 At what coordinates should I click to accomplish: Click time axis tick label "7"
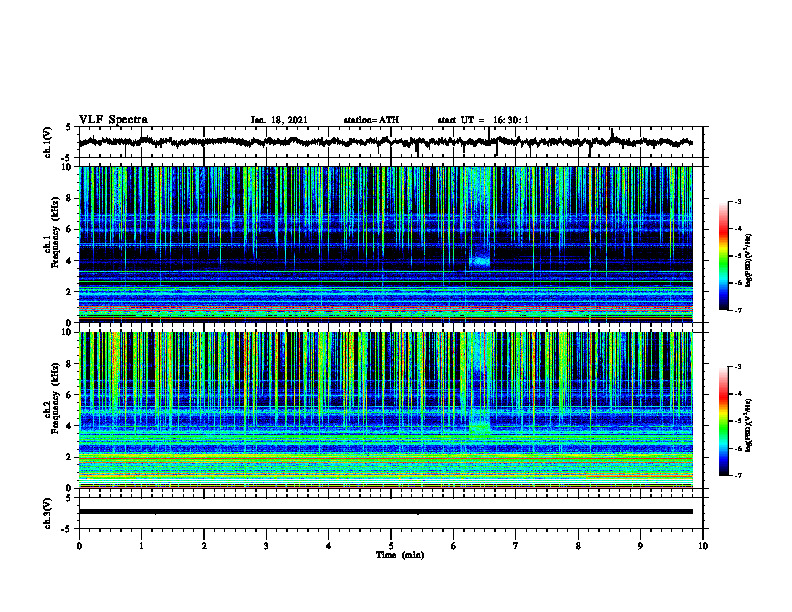point(516,546)
